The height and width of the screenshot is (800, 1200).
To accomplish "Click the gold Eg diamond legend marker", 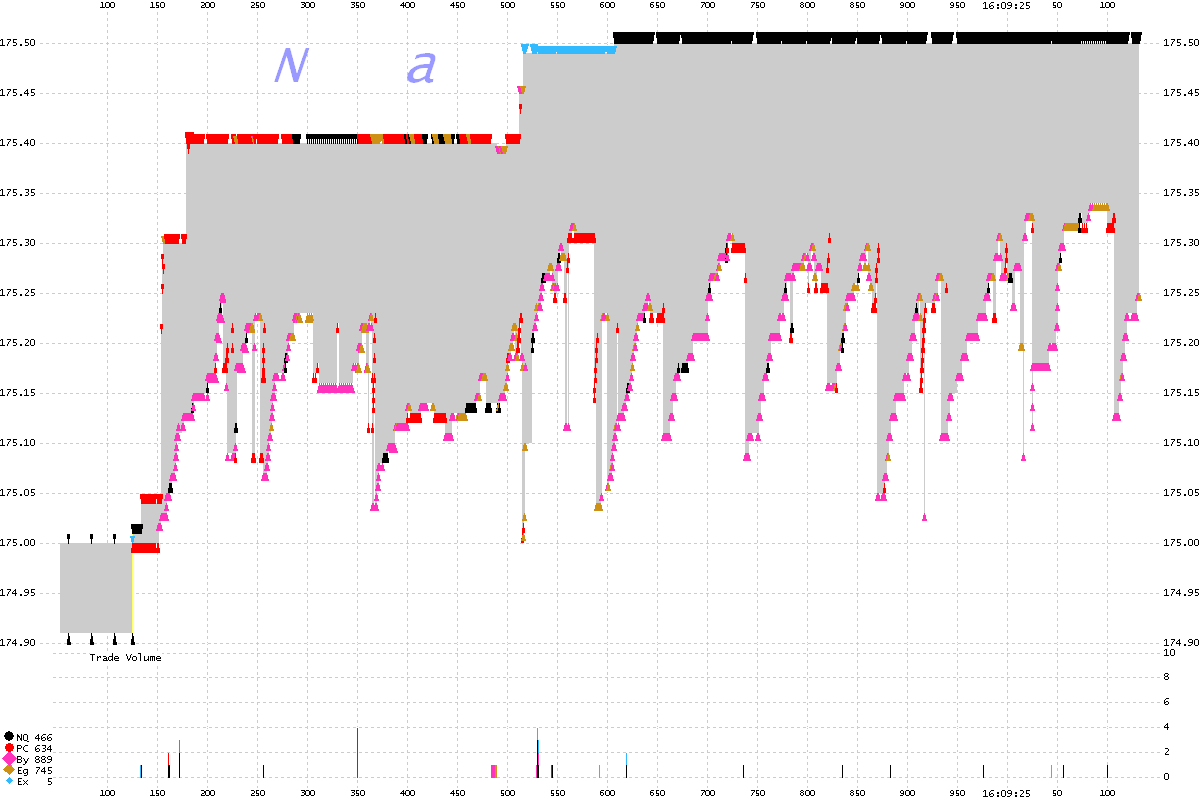I will (x=9, y=770).
